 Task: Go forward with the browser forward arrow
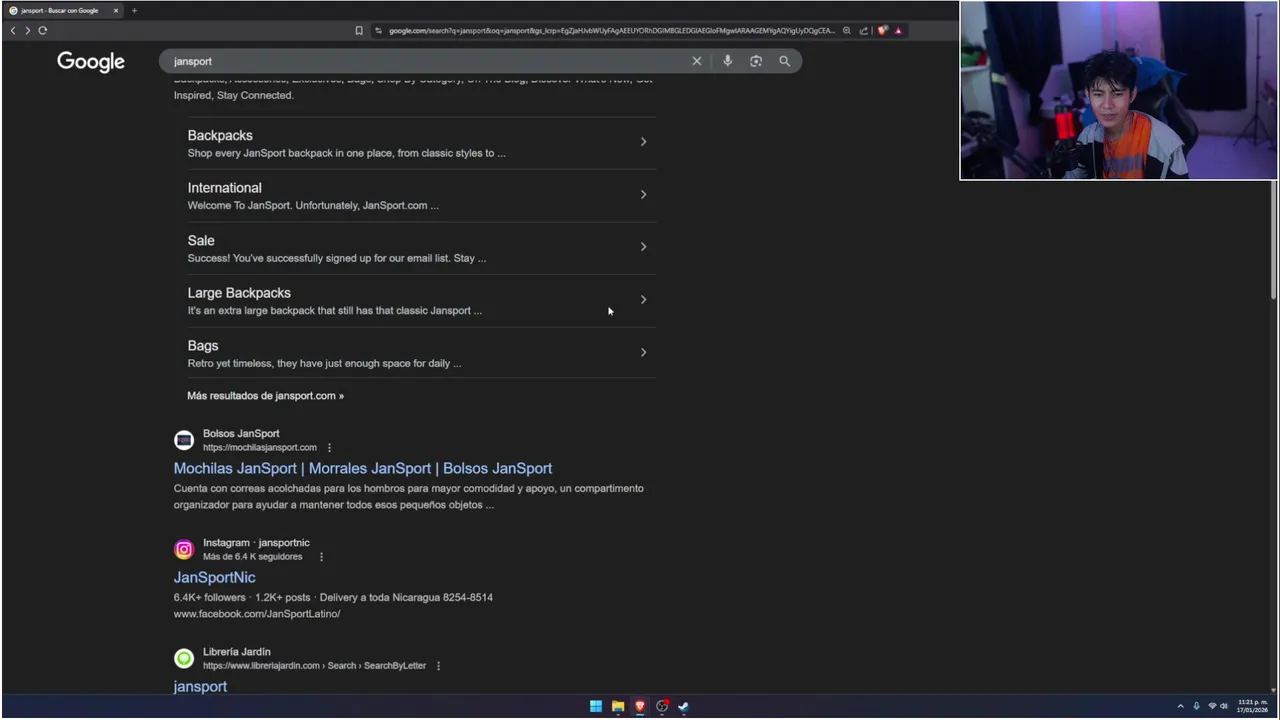27,30
